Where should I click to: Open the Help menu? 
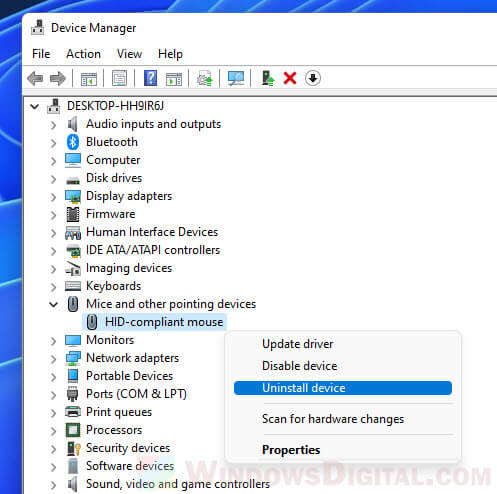170,54
